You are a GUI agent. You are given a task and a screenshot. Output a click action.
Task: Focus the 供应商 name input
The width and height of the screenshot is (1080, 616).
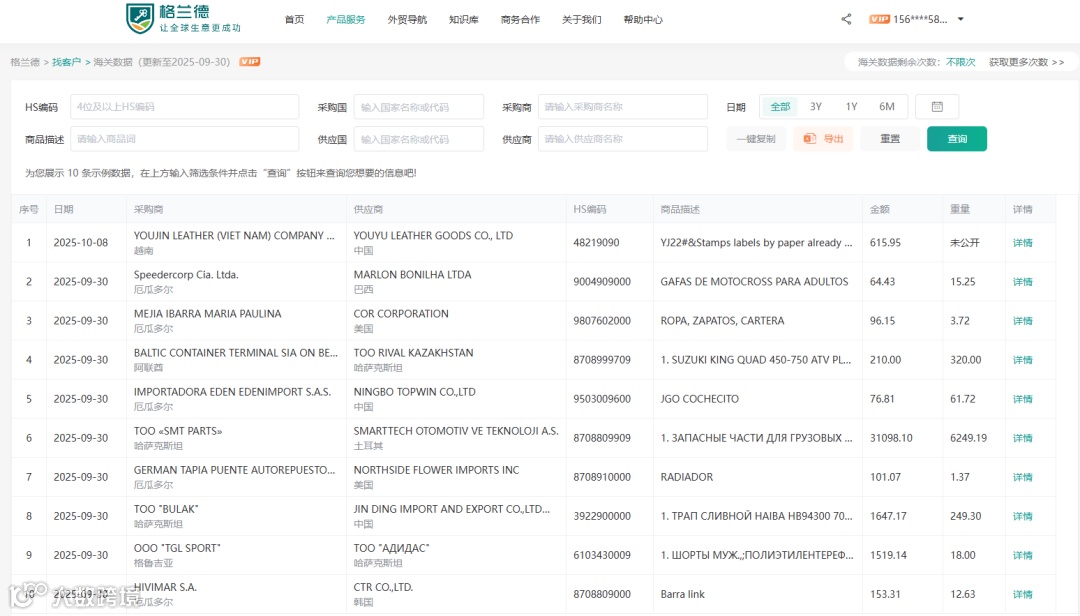pyautogui.click(x=623, y=138)
